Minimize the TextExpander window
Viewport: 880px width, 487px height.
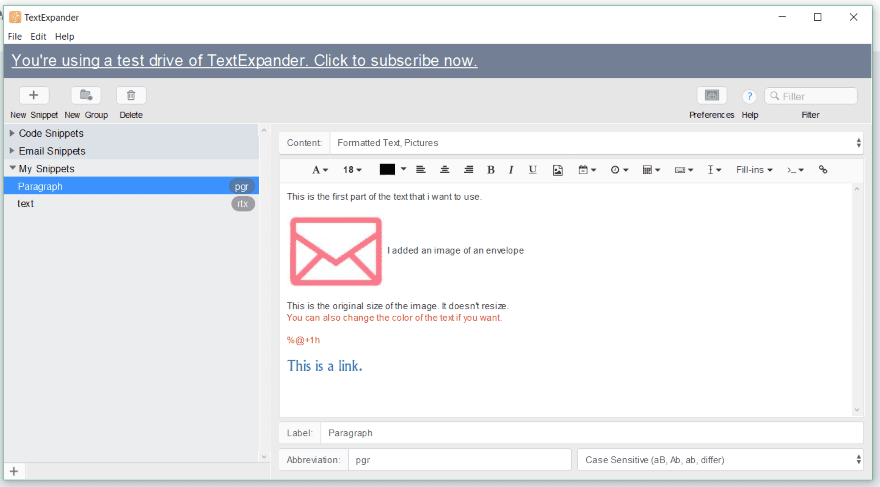point(782,17)
